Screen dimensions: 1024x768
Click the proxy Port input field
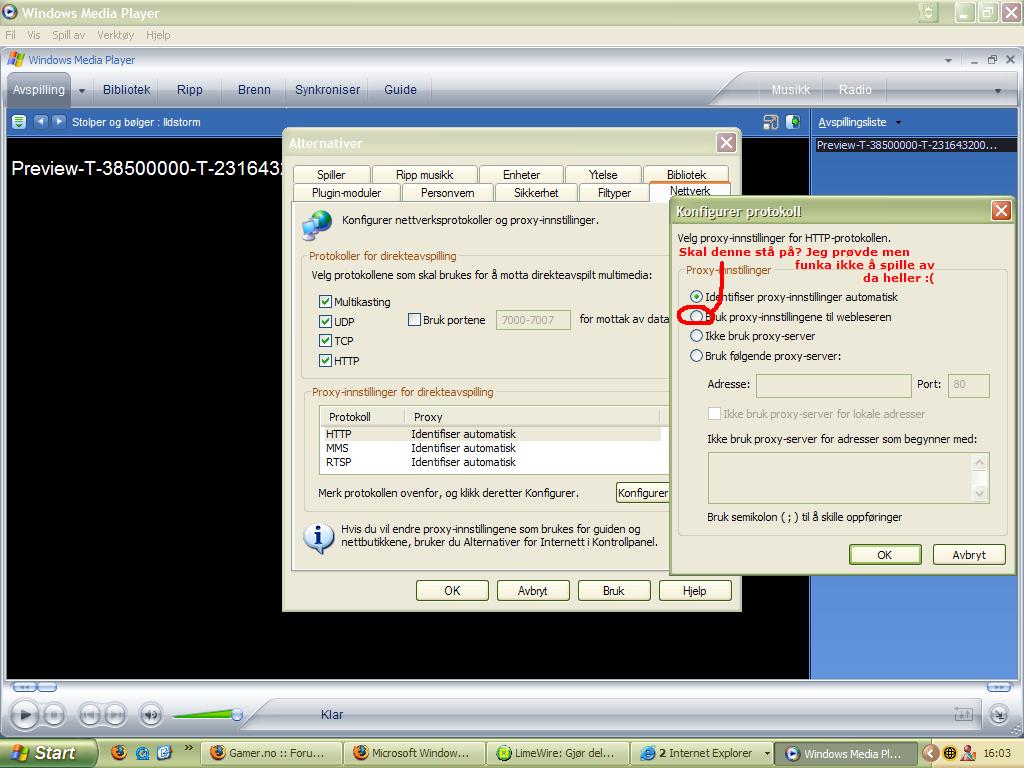coord(969,385)
